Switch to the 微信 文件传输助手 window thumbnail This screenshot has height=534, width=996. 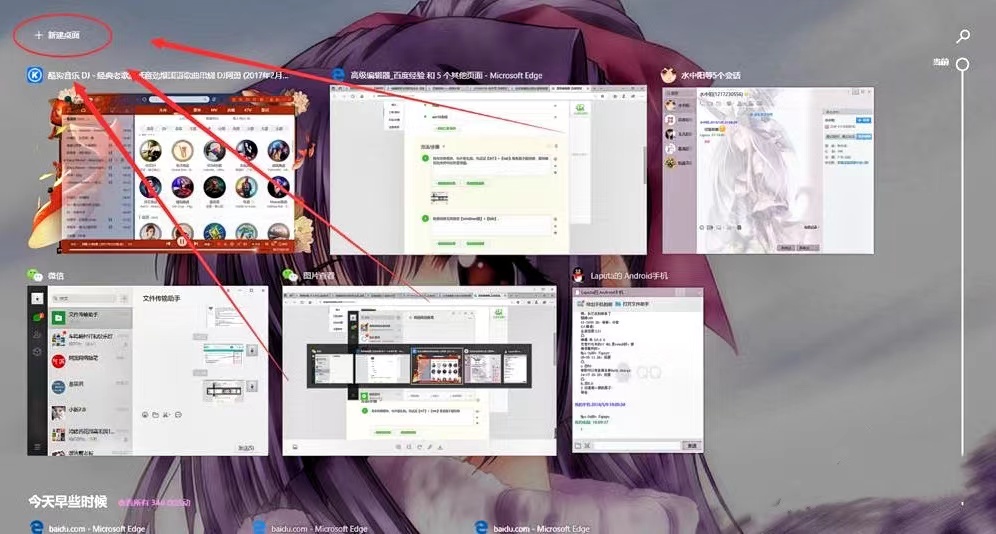click(x=147, y=370)
